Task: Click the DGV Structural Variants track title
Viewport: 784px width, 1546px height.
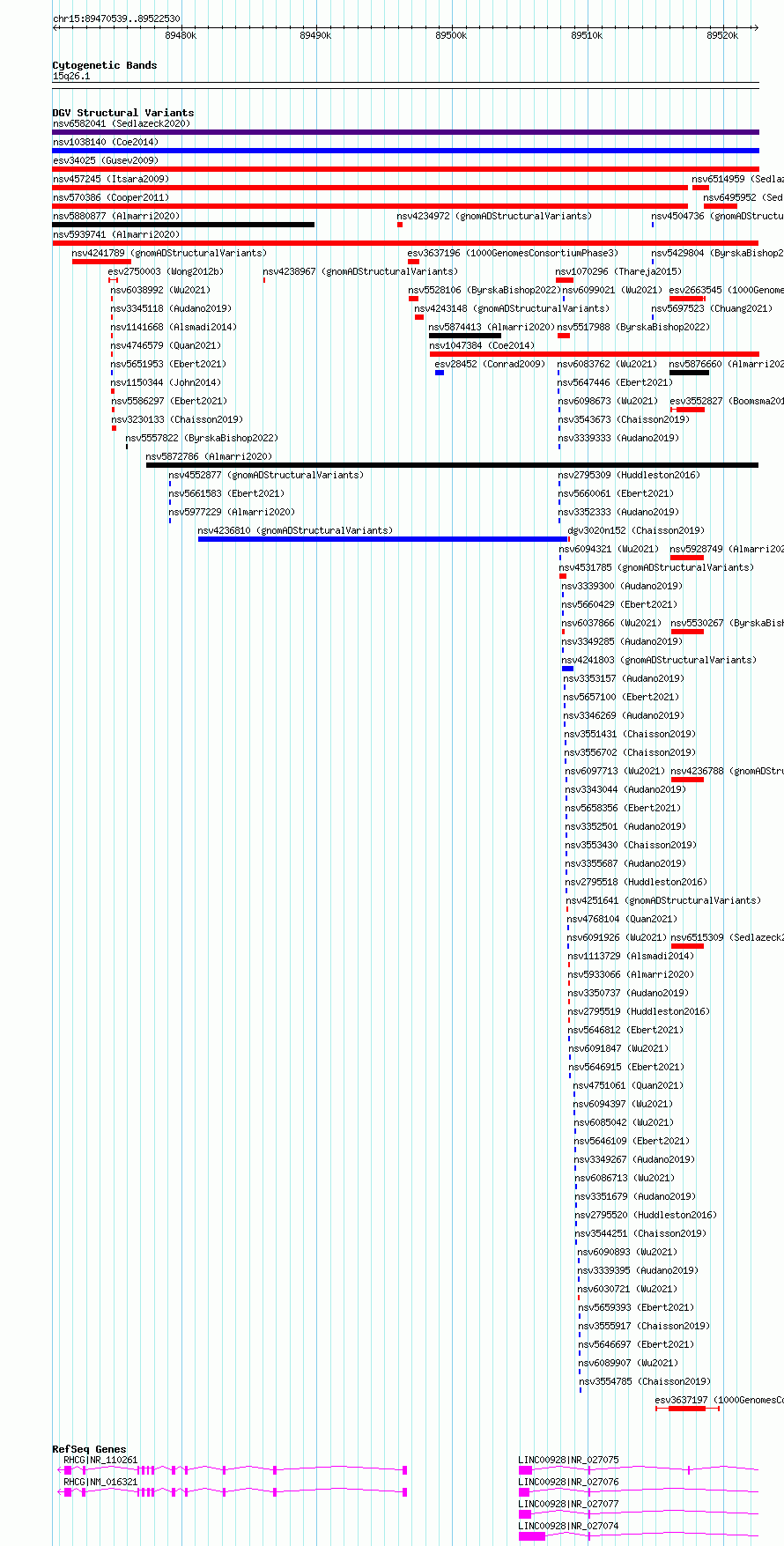Action: (x=123, y=113)
